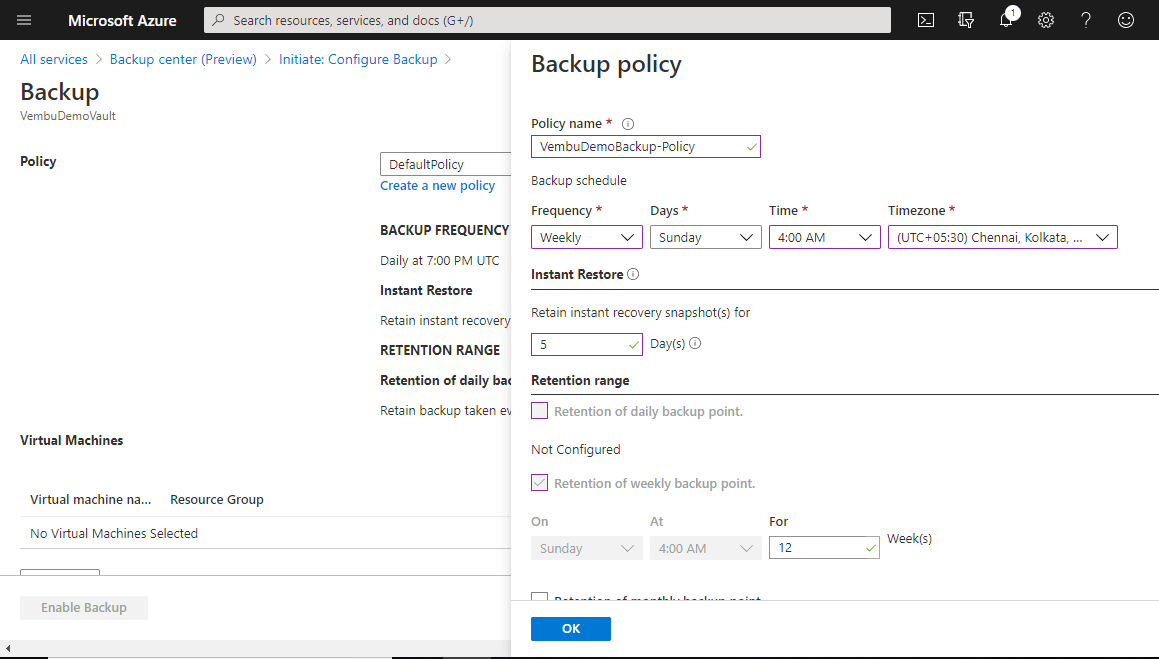Click 'Daily at 7:00 PM UTC' text
Screen dimensions: 1159x659
pos(440,260)
